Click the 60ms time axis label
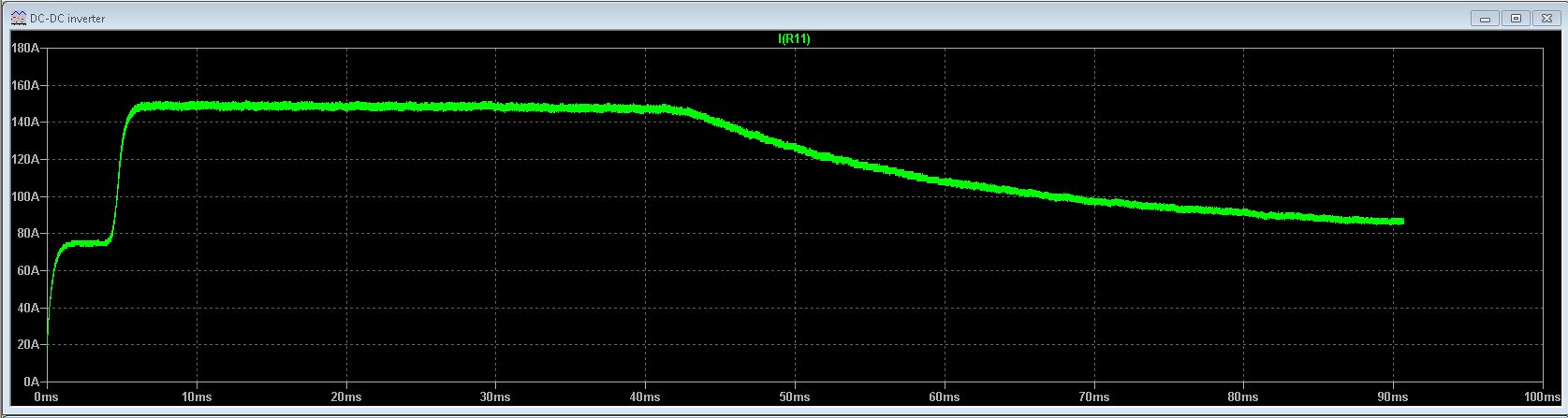The width and height of the screenshot is (1568, 418). (x=945, y=397)
